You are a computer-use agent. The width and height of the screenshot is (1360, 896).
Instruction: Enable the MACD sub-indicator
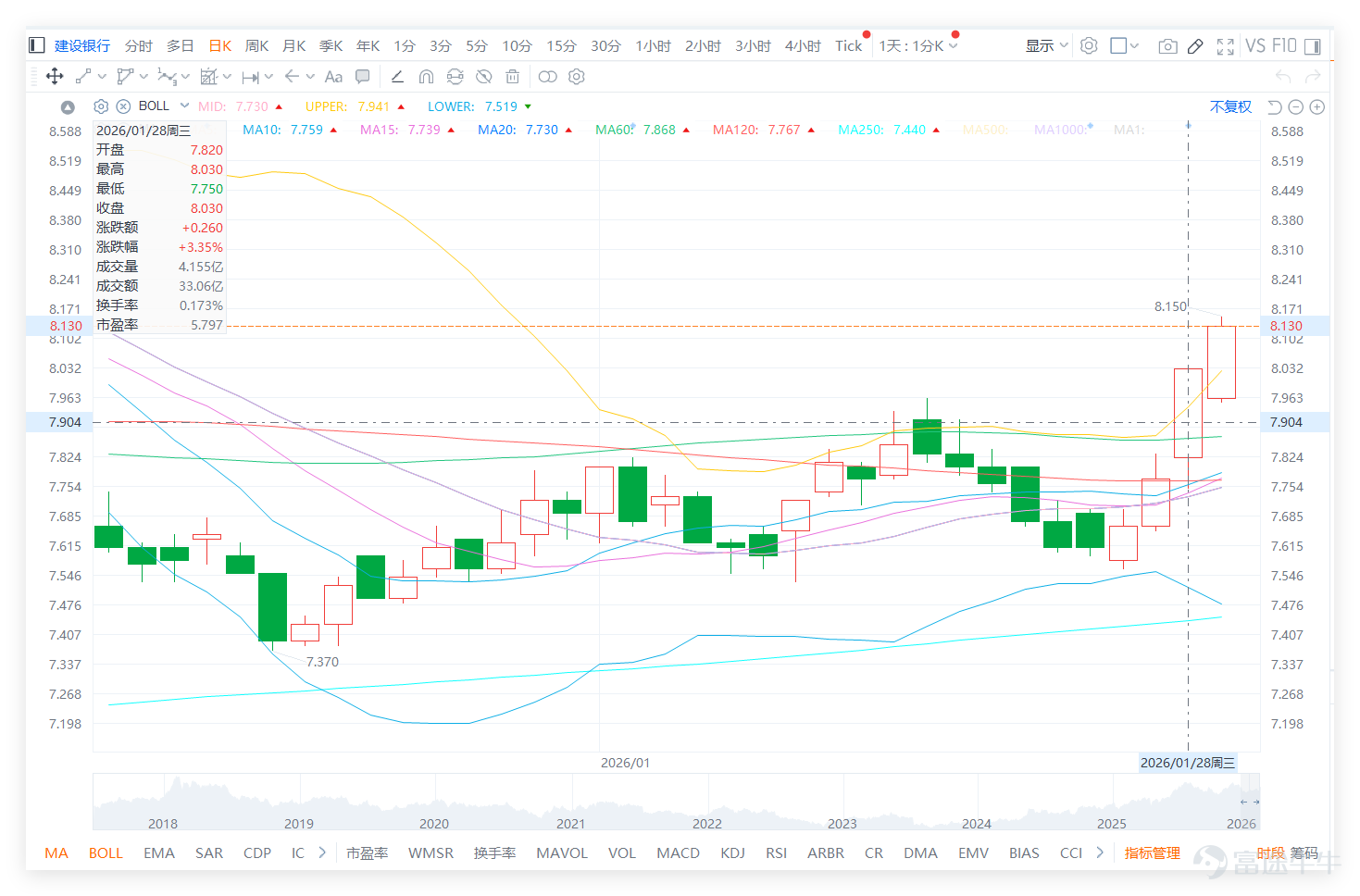click(678, 852)
